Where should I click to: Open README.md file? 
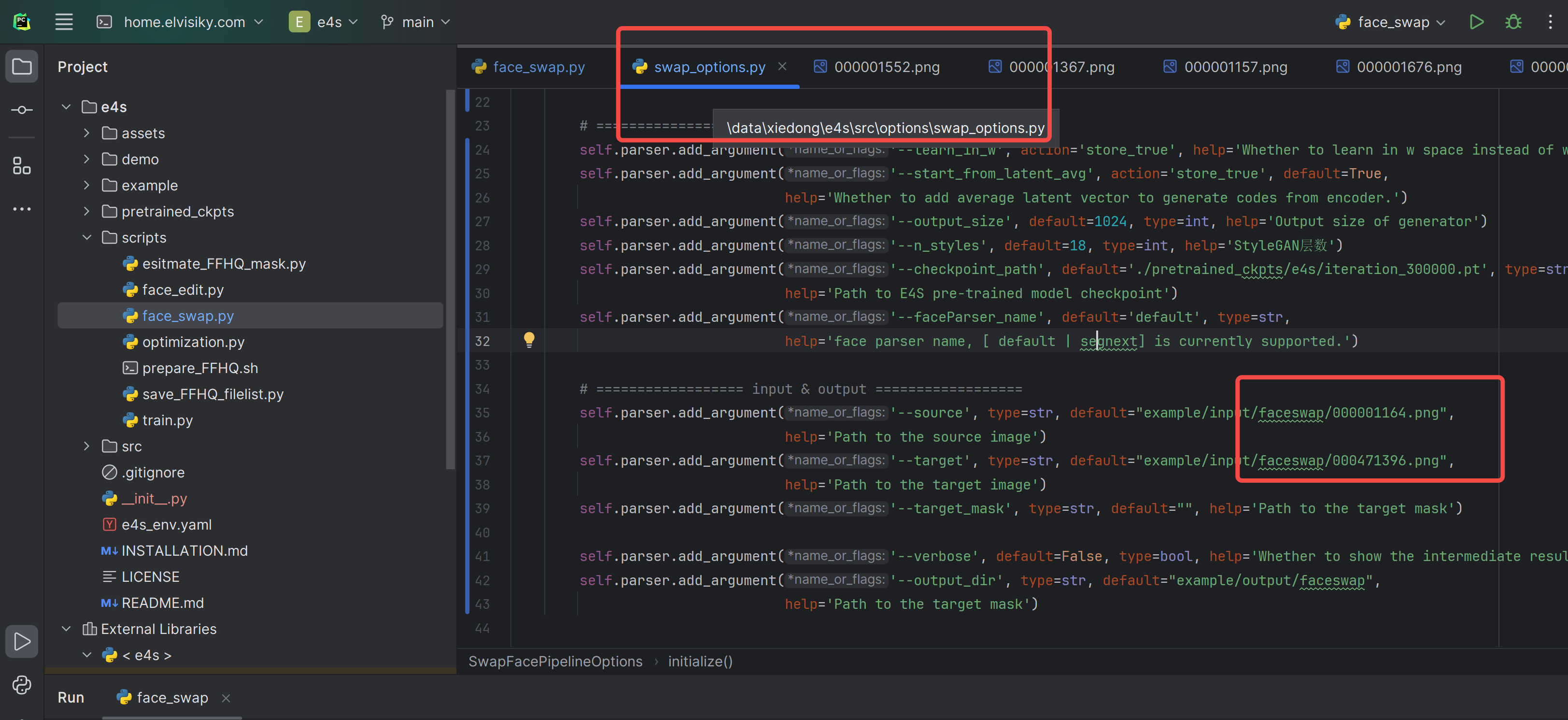[152, 603]
